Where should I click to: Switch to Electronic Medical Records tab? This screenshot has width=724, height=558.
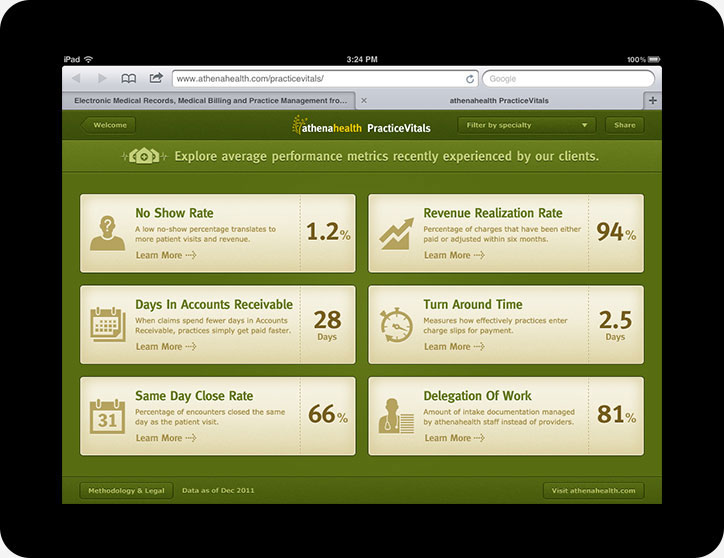[x=209, y=100]
